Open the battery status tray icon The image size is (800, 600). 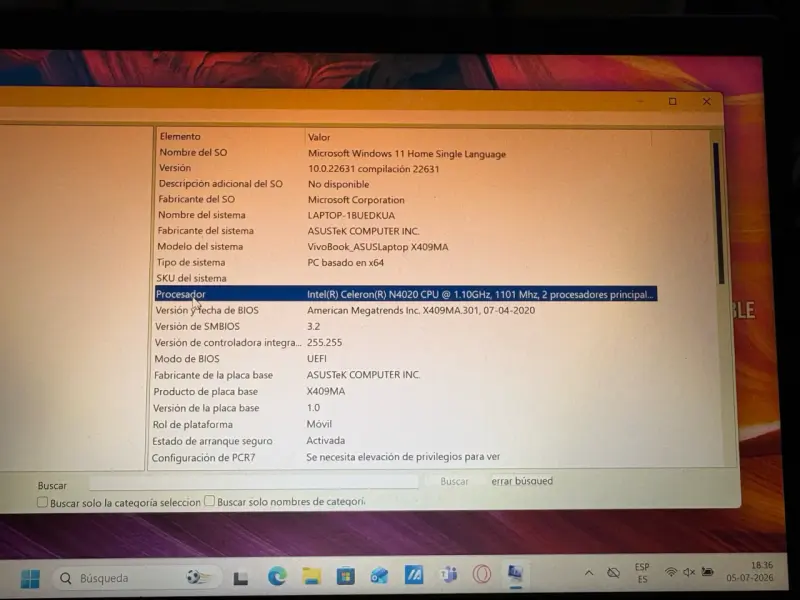point(707,571)
